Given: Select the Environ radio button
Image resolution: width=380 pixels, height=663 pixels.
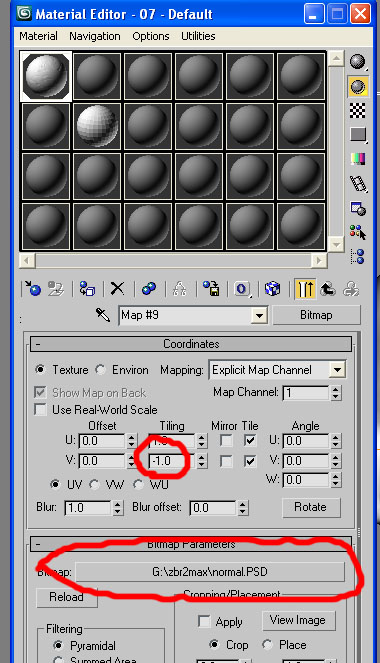Looking at the screenshot, I should point(100,370).
